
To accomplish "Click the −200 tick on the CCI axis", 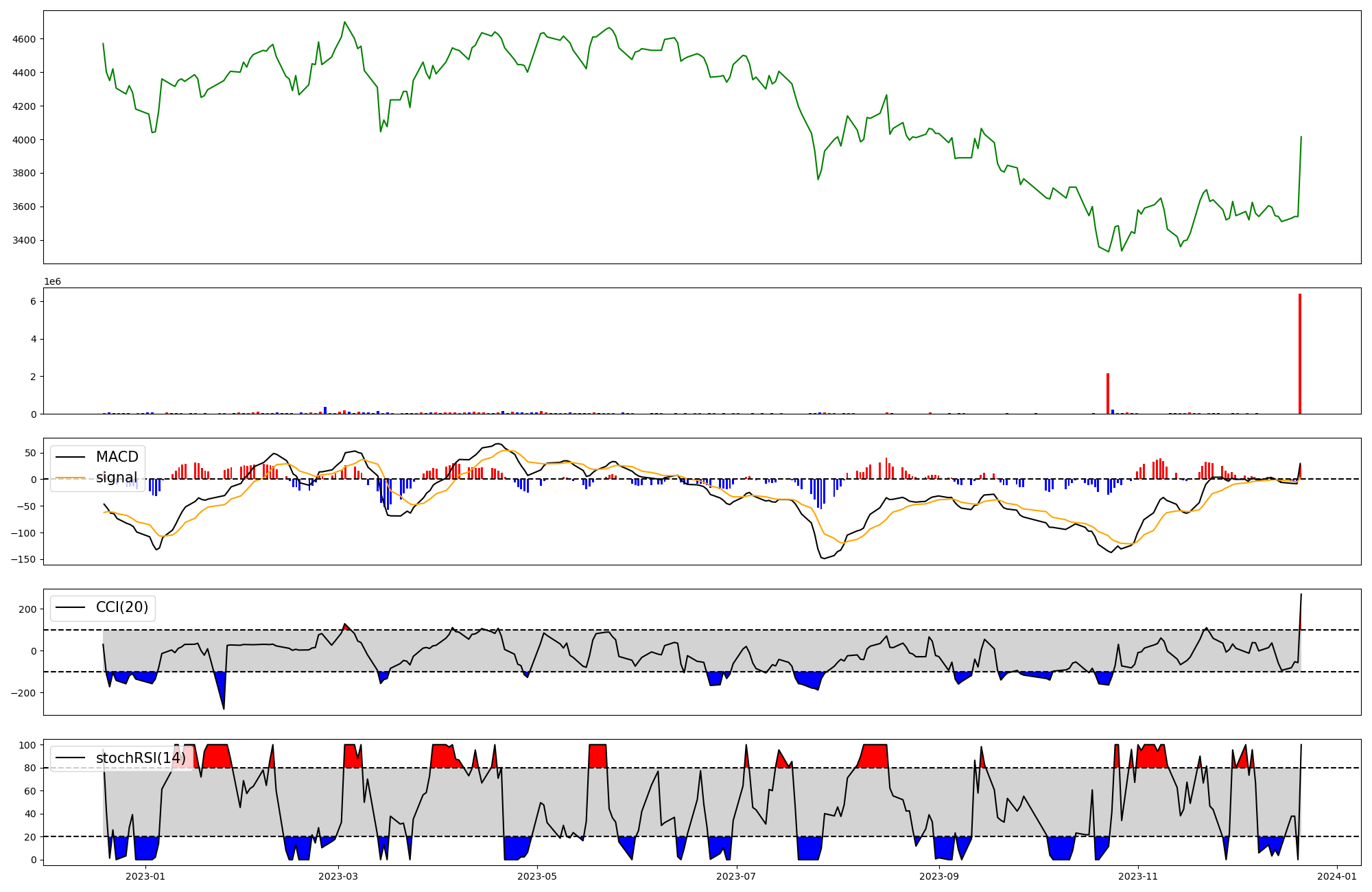I will (x=23, y=693).
